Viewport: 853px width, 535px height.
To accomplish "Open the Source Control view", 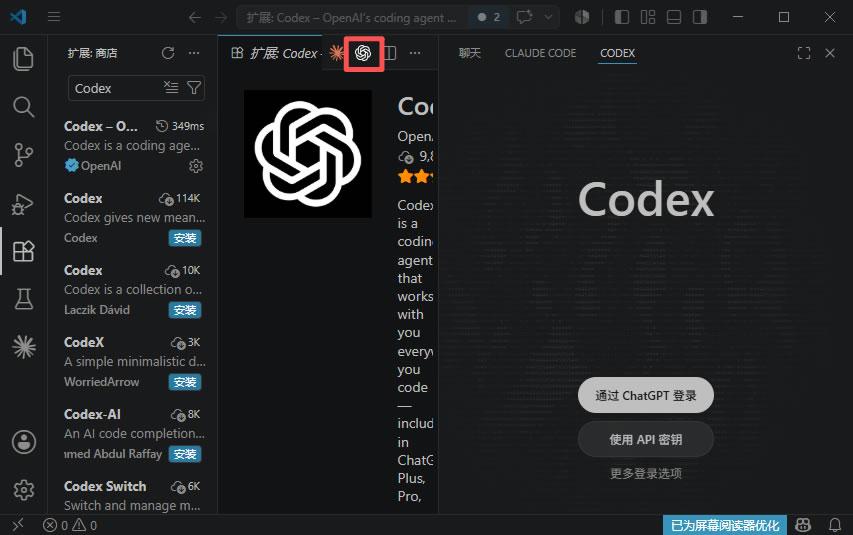I will pos(23,155).
